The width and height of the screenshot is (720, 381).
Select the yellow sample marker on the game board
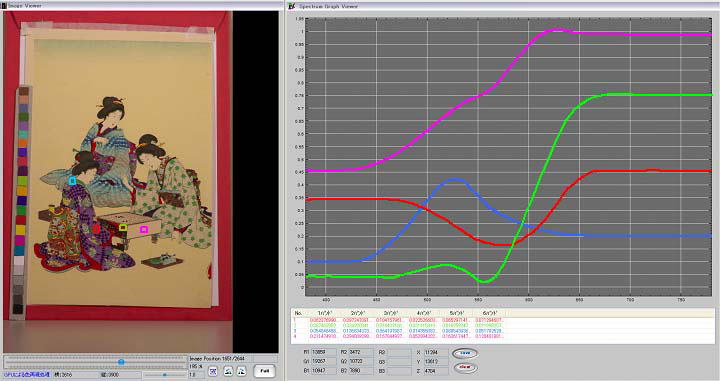(123, 227)
